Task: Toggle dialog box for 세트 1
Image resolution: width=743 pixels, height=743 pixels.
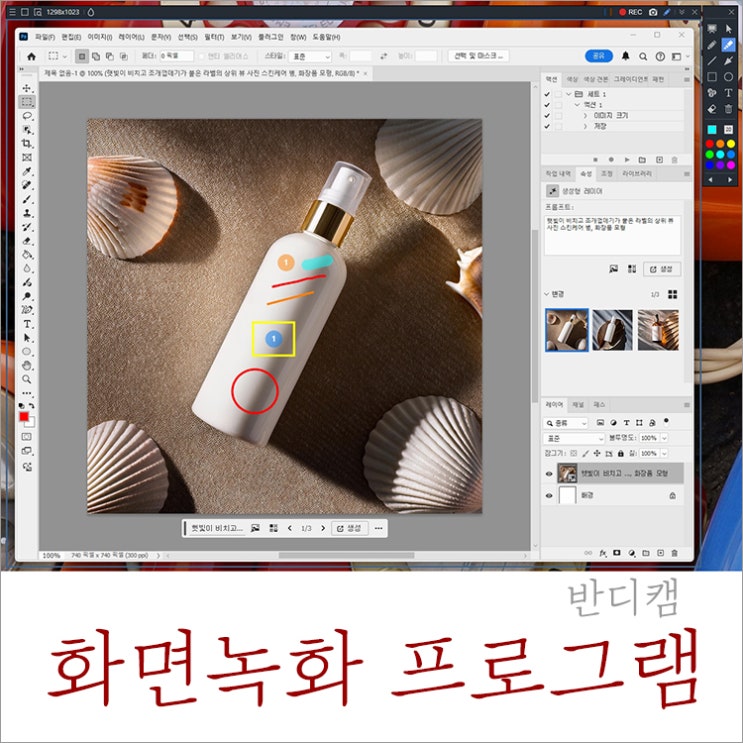Action: tap(559, 94)
